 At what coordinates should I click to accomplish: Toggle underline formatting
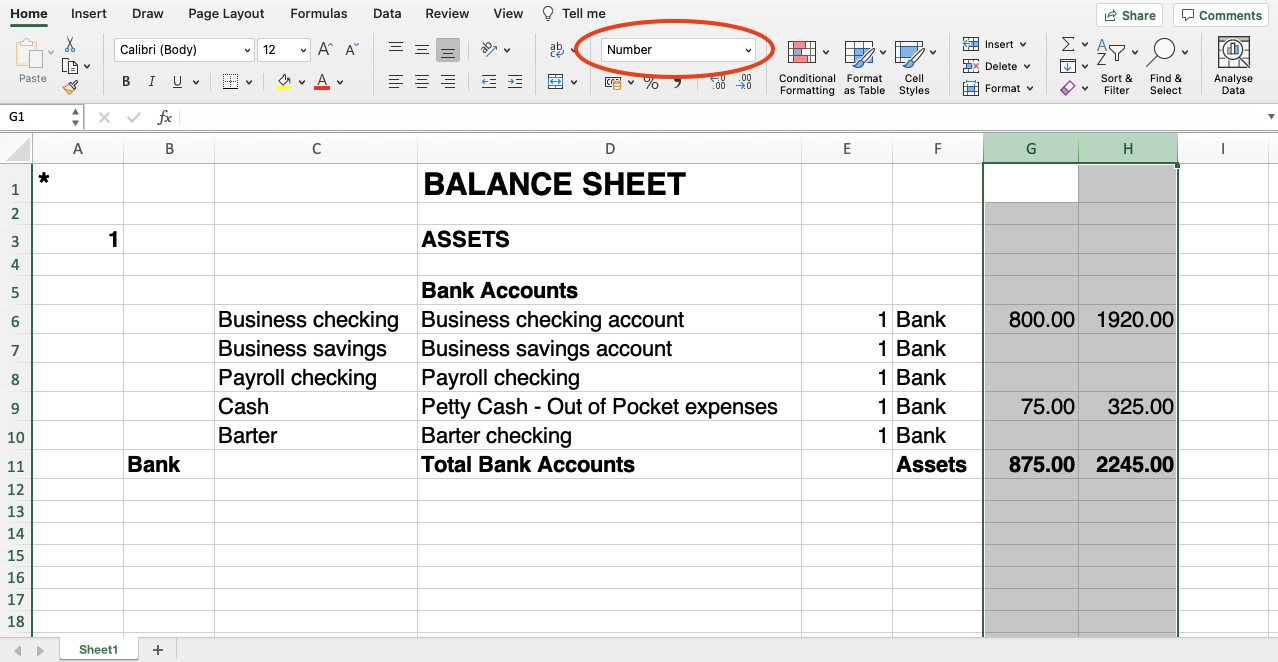point(176,80)
